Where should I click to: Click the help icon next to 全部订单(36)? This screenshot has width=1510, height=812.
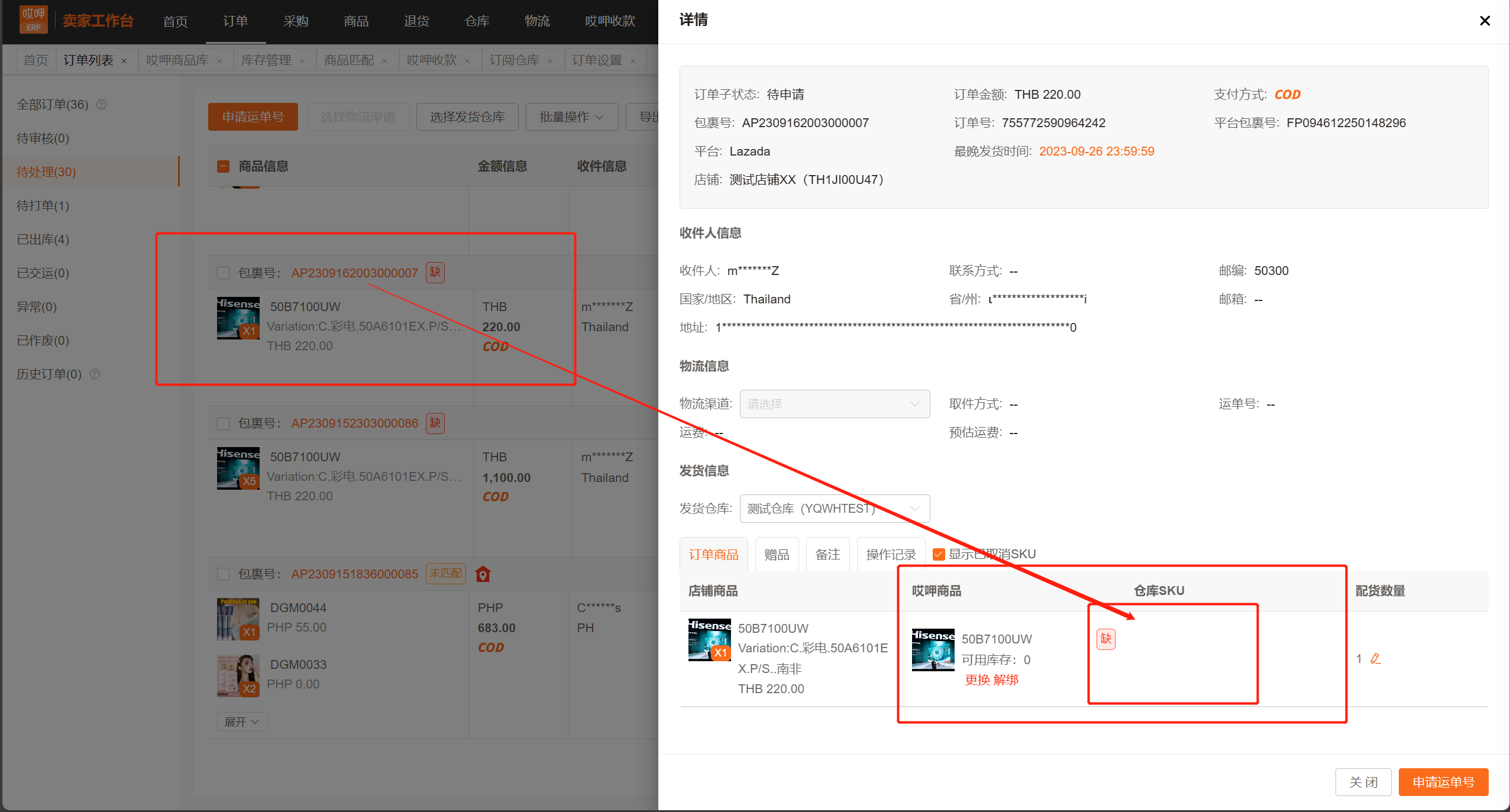(x=101, y=105)
